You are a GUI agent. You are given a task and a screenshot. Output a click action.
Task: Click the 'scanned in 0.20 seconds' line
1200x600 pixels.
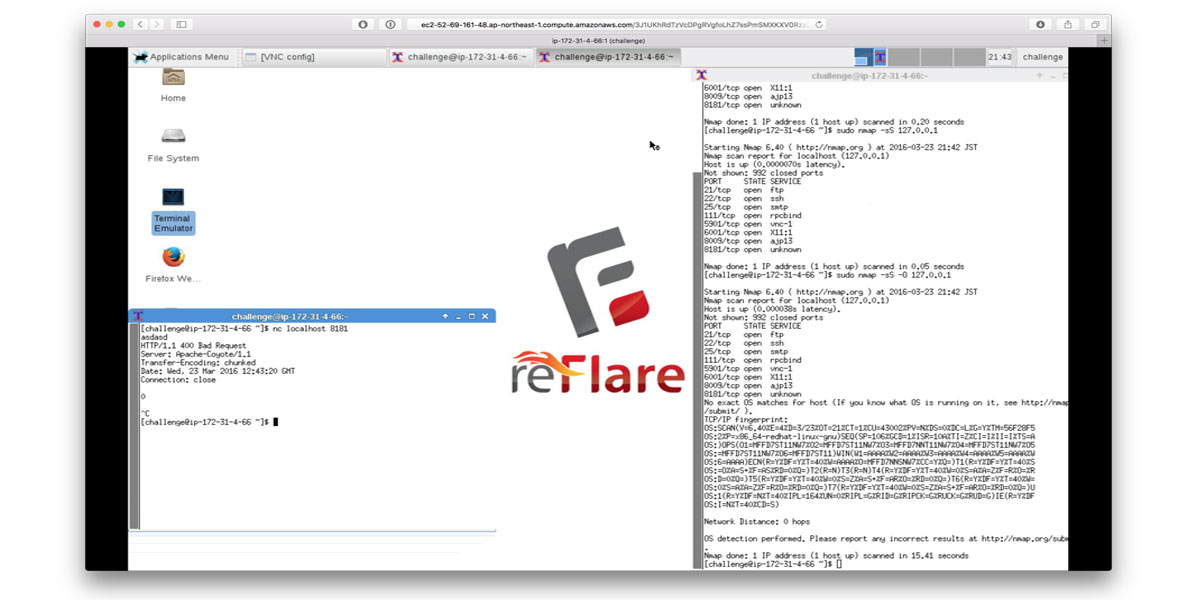point(834,122)
